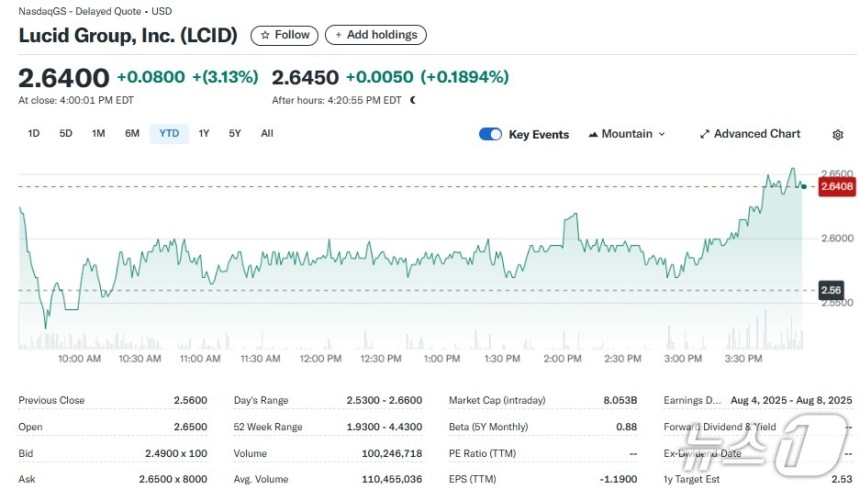
Task: Select the 5D range tab
Action: click(x=66, y=133)
